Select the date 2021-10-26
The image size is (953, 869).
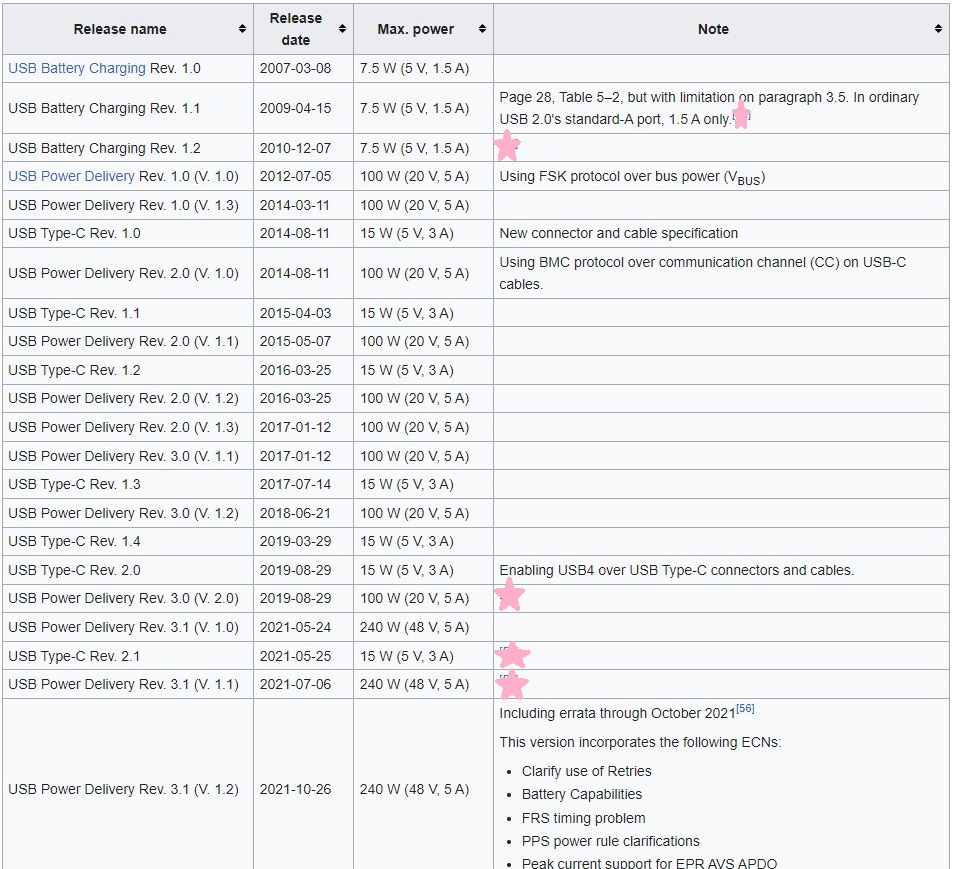[x=295, y=789]
